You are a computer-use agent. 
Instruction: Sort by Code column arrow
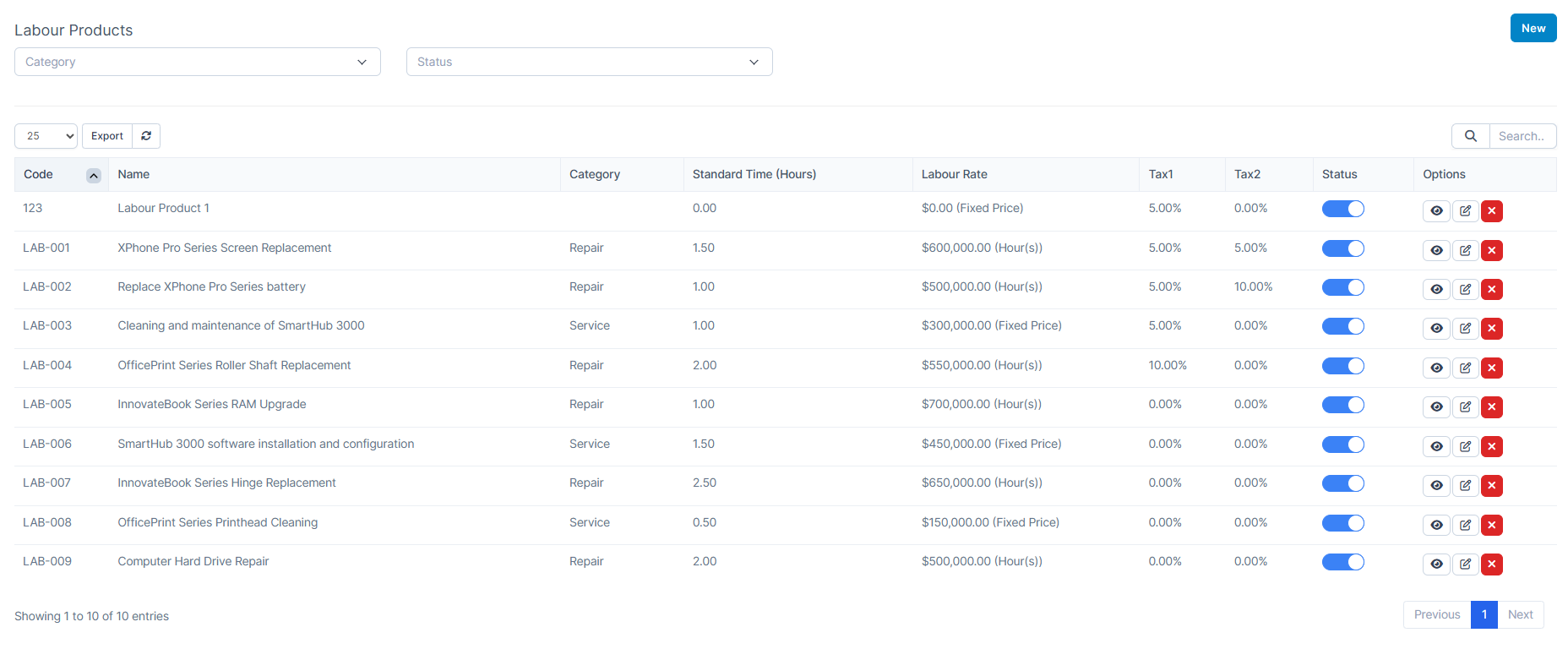tap(94, 175)
